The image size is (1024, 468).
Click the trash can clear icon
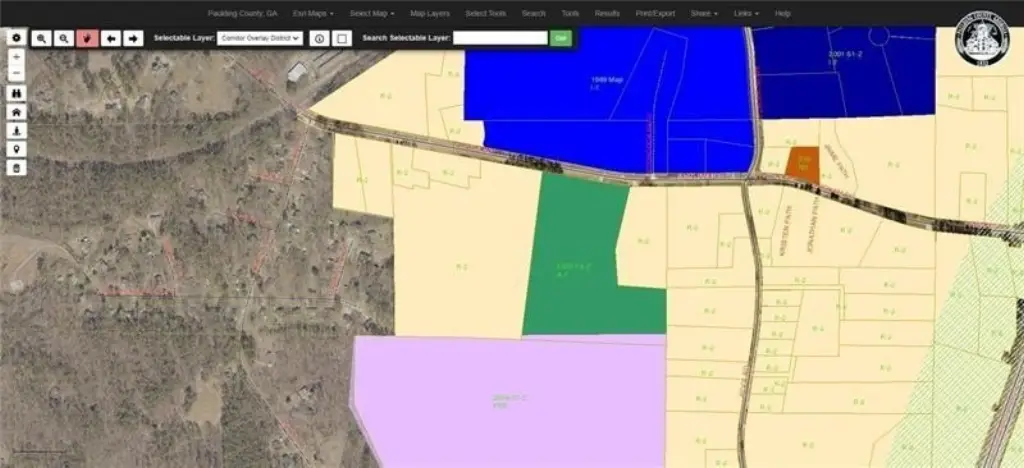pyautogui.click(x=16, y=168)
